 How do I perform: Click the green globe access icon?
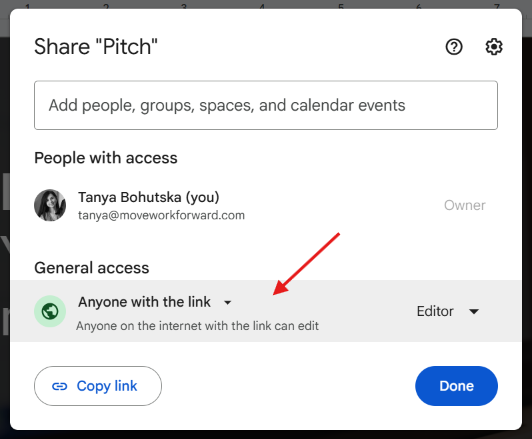(x=50, y=311)
